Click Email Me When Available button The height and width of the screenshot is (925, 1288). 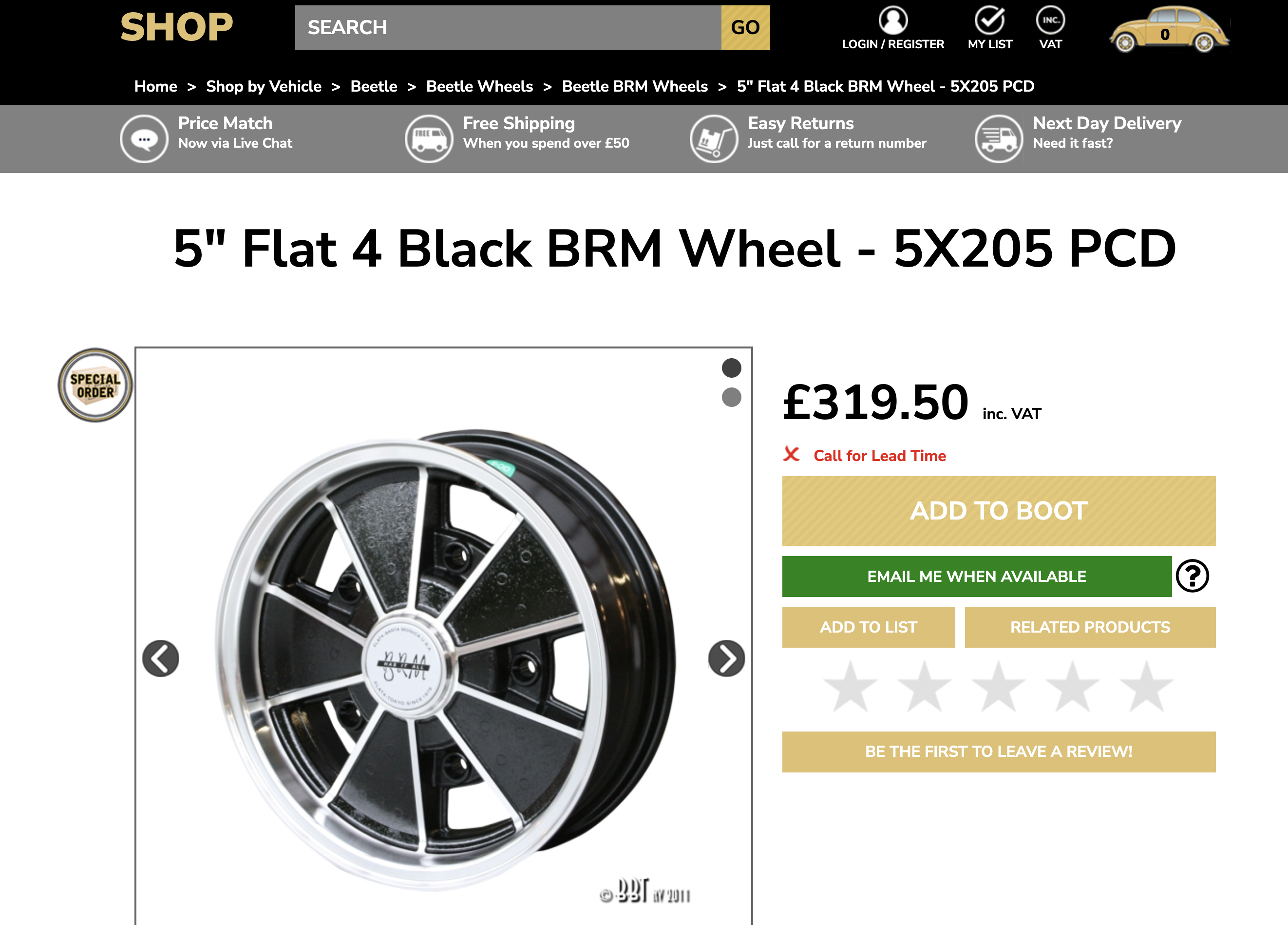pos(976,577)
